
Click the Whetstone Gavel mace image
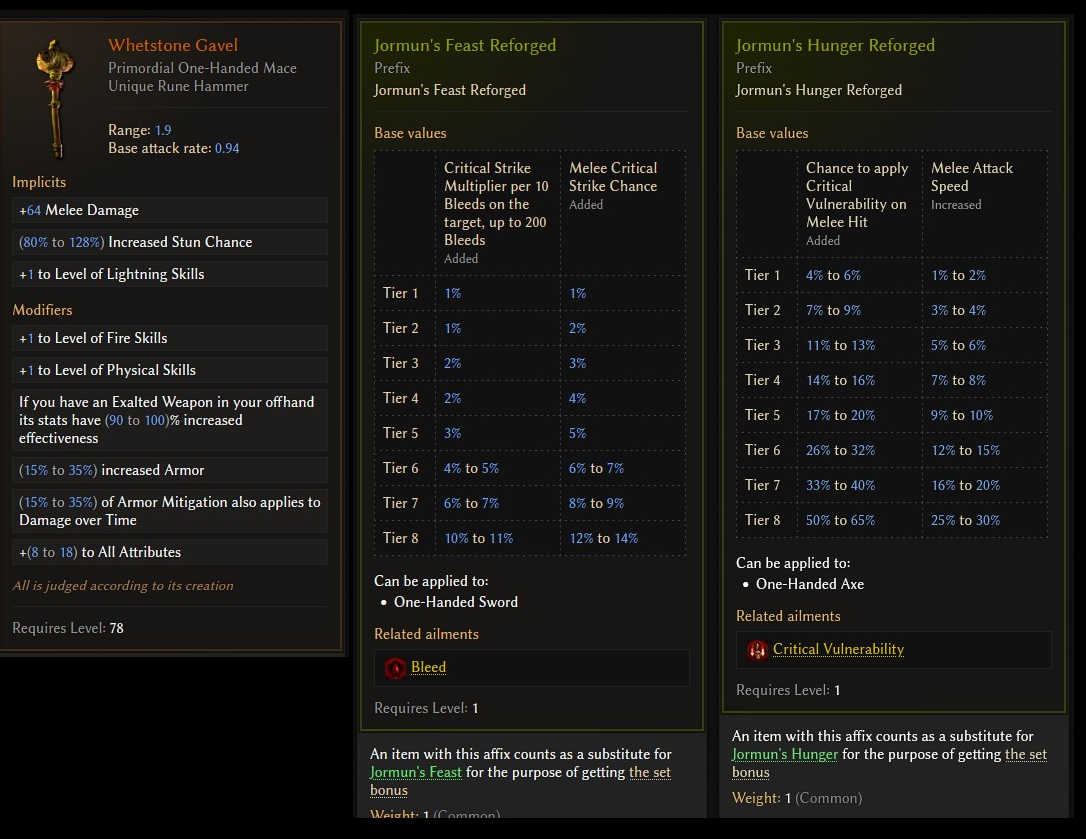(x=50, y=97)
